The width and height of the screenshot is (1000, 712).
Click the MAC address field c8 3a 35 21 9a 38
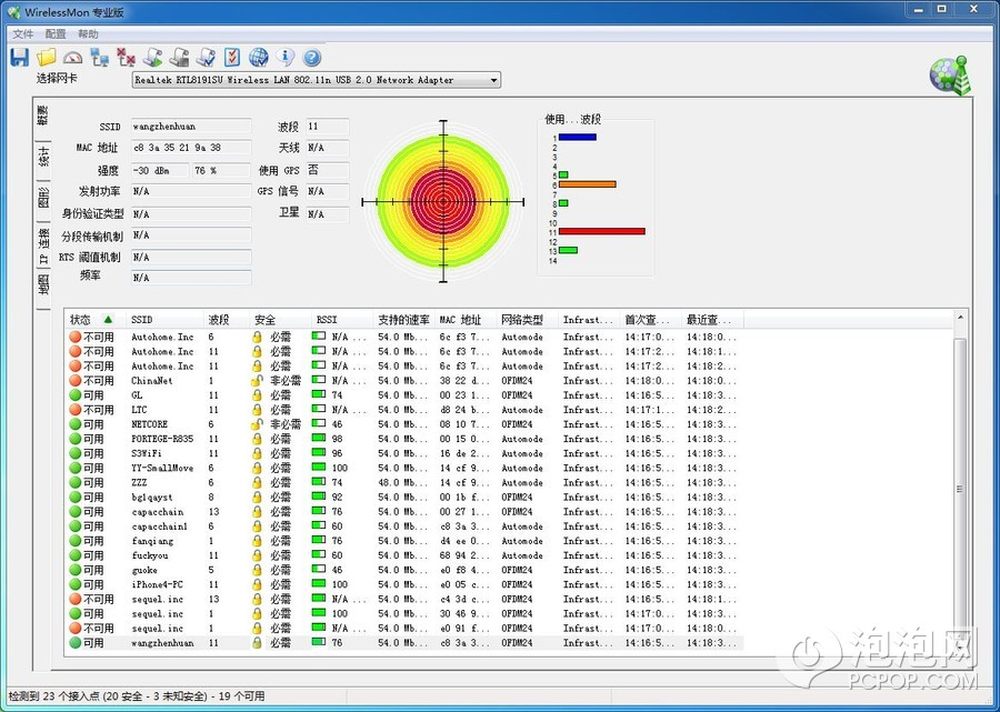[191, 148]
